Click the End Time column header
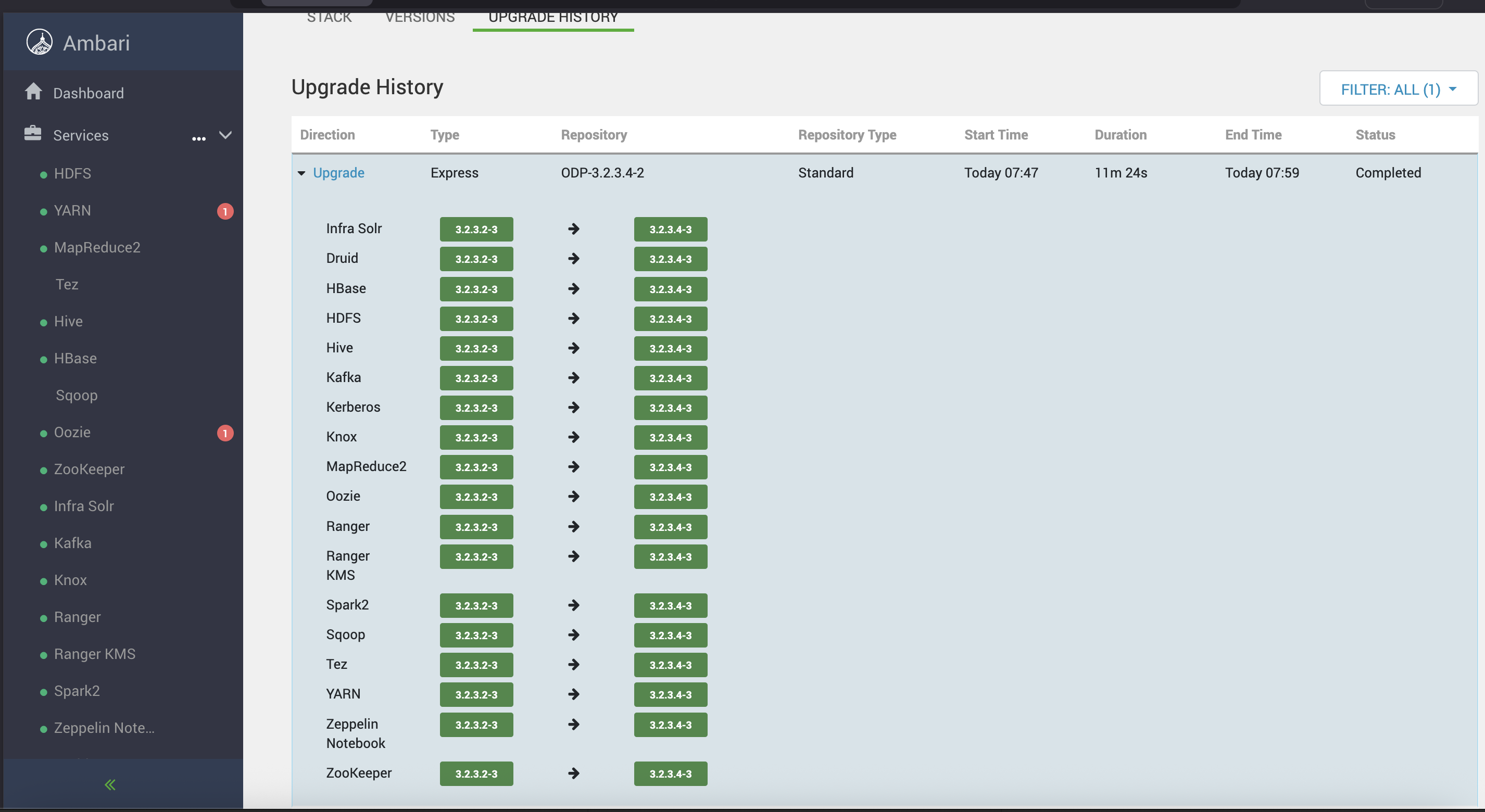The width and height of the screenshot is (1485, 812). pyautogui.click(x=1253, y=135)
